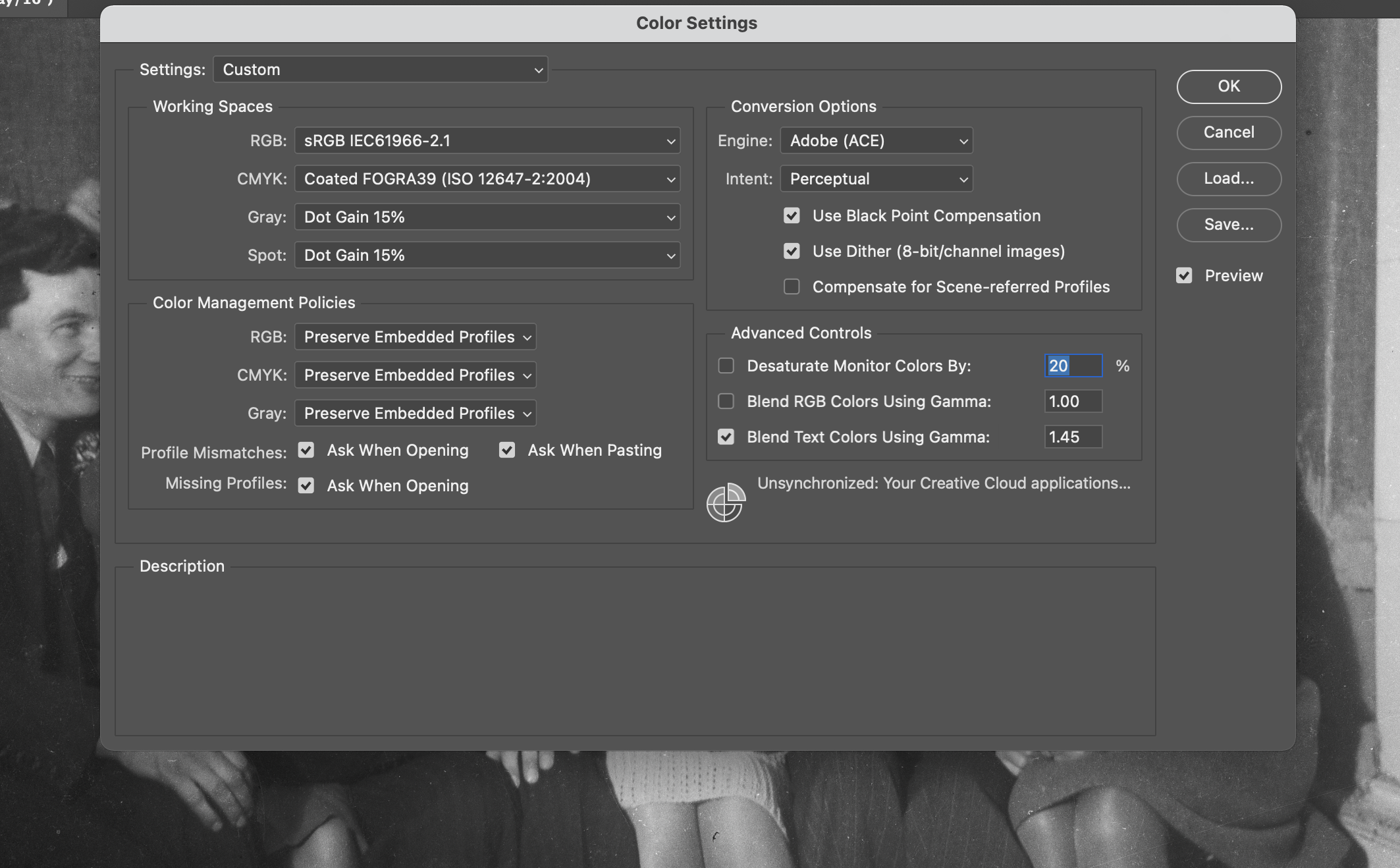This screenshot has height=868, width=1400.
Task: Open CMYK Coated FOGRA39 working space dropdown
Action: [487, 179]
